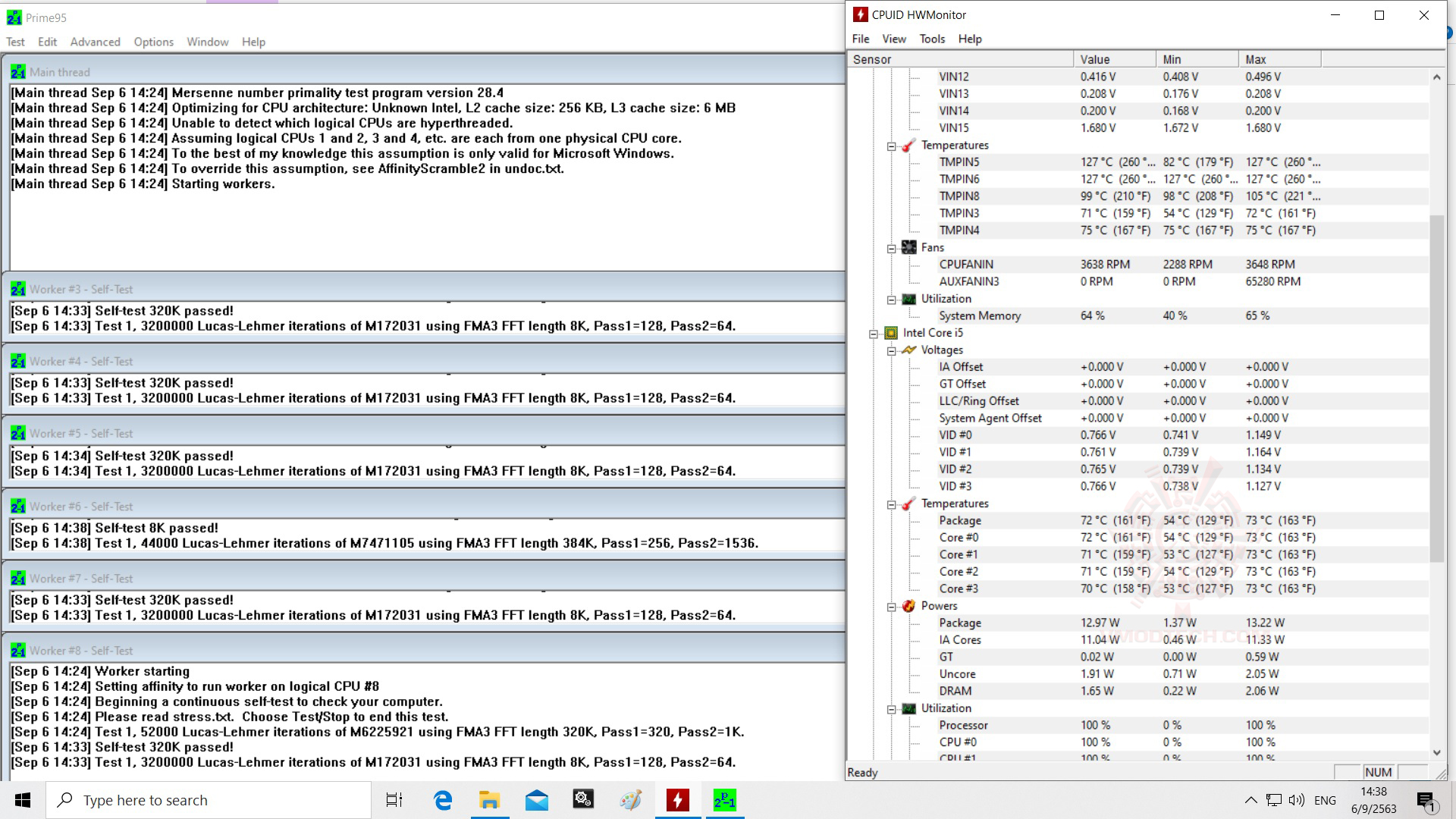Screen dimensions: 1456x819
Task: Click the HWMonitor scrollbar down arrow
Action: pyautogui.click(x=1437, y=753)
